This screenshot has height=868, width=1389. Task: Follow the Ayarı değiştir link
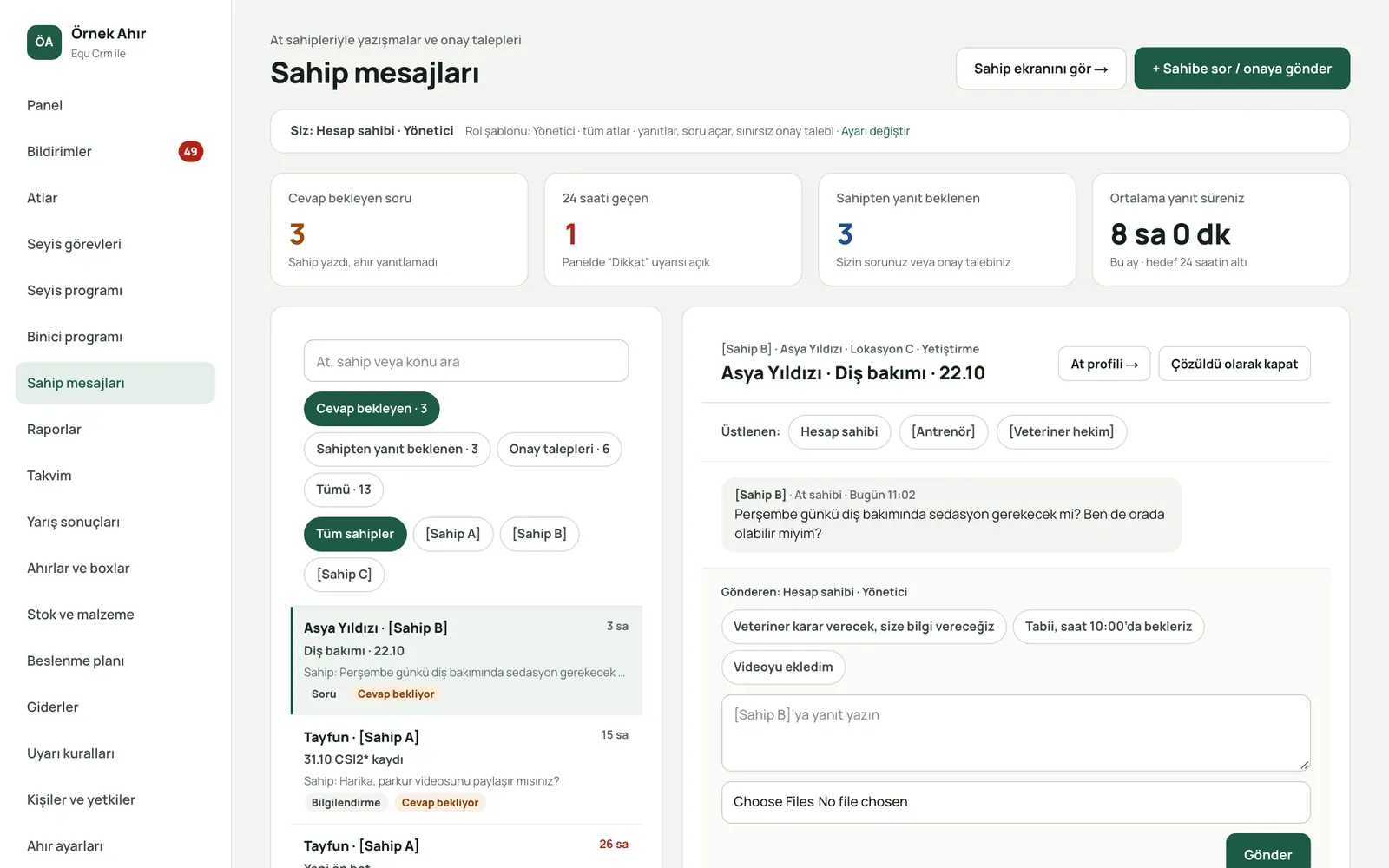pos(875,131)
